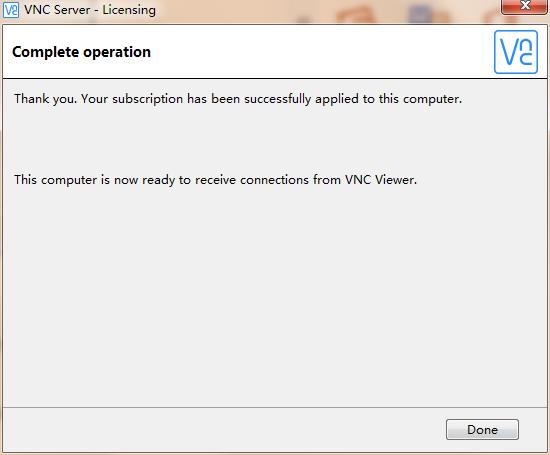Screen dimensions: 550x455
Task: Select the 'Complete operation' heading
Action: (81, 52)
